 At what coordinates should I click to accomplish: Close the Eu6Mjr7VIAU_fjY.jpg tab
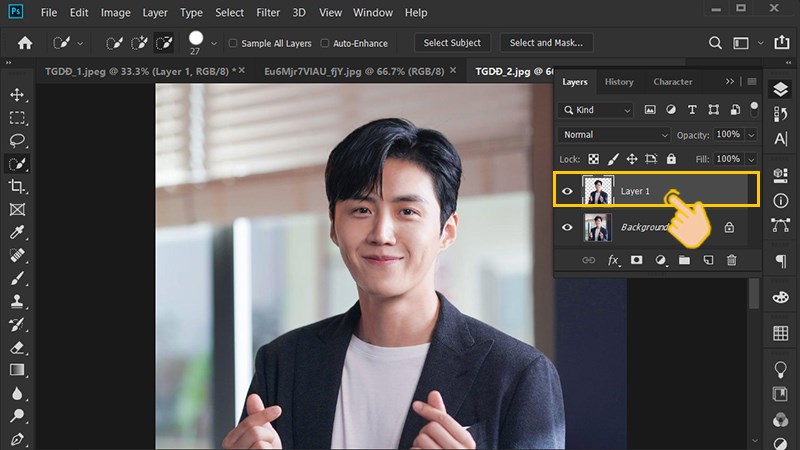pyautogui.click(x=453, y=71)
